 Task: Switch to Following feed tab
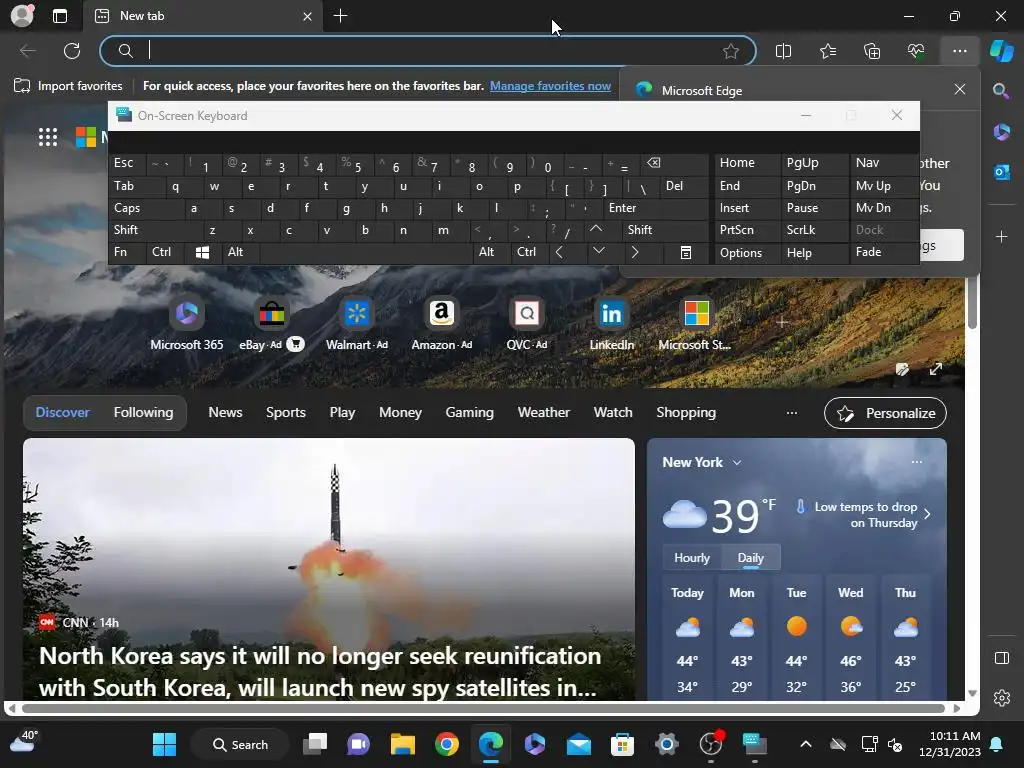point(144,413)
